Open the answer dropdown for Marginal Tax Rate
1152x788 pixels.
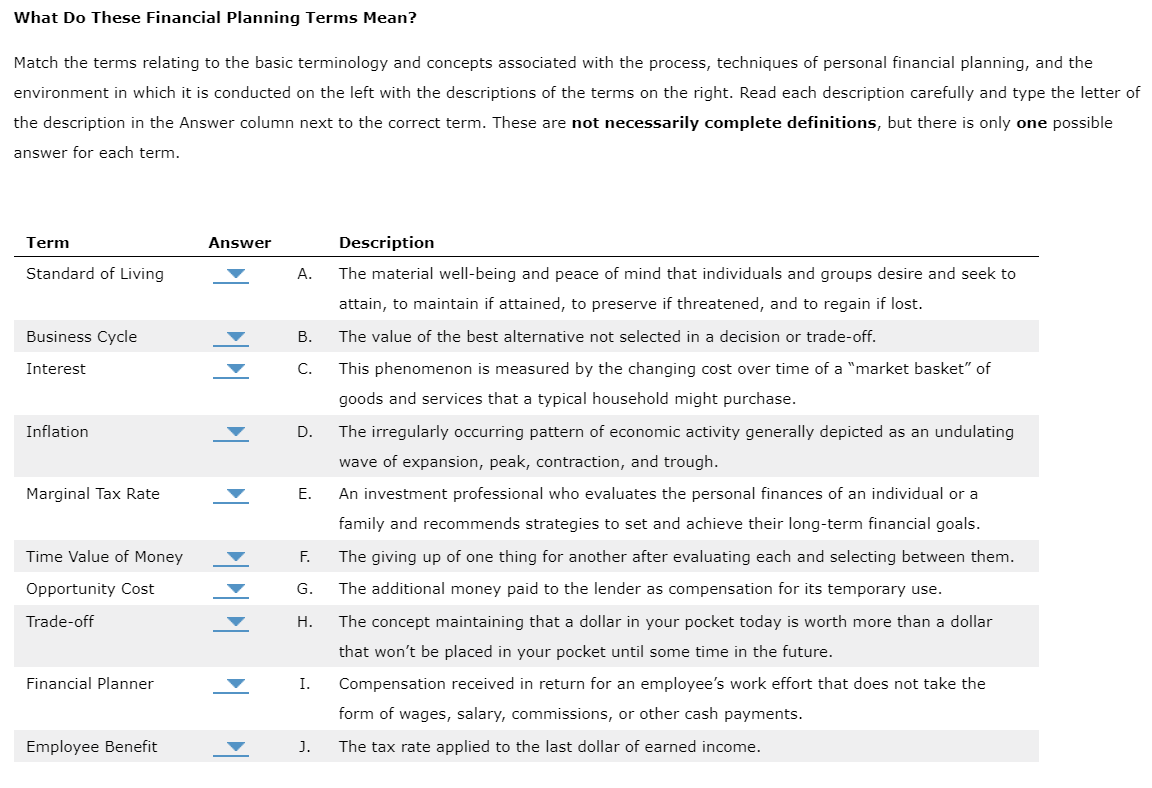pyautogui.click(x=231, y=494)
